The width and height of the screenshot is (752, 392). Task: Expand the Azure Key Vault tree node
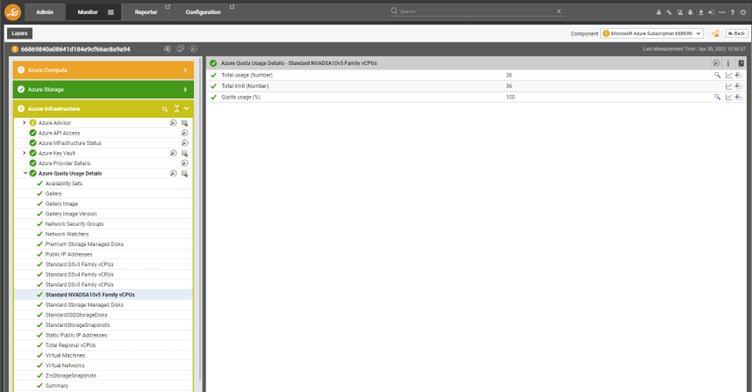[24, 153]
